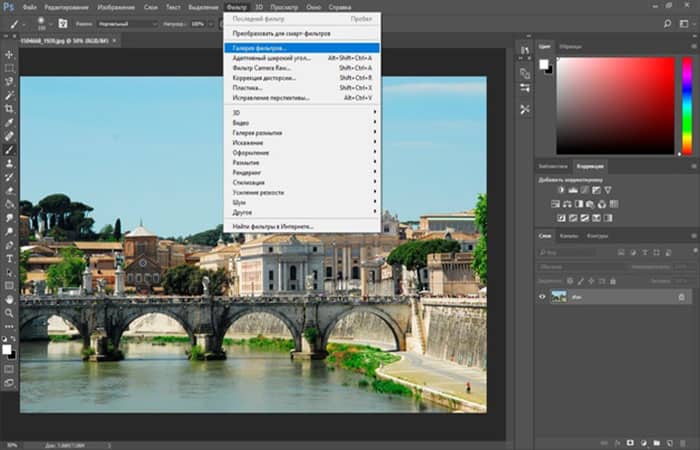700x450 pixels.
Task: Toggle lock transparent pixels
Action: pos(570,281)
